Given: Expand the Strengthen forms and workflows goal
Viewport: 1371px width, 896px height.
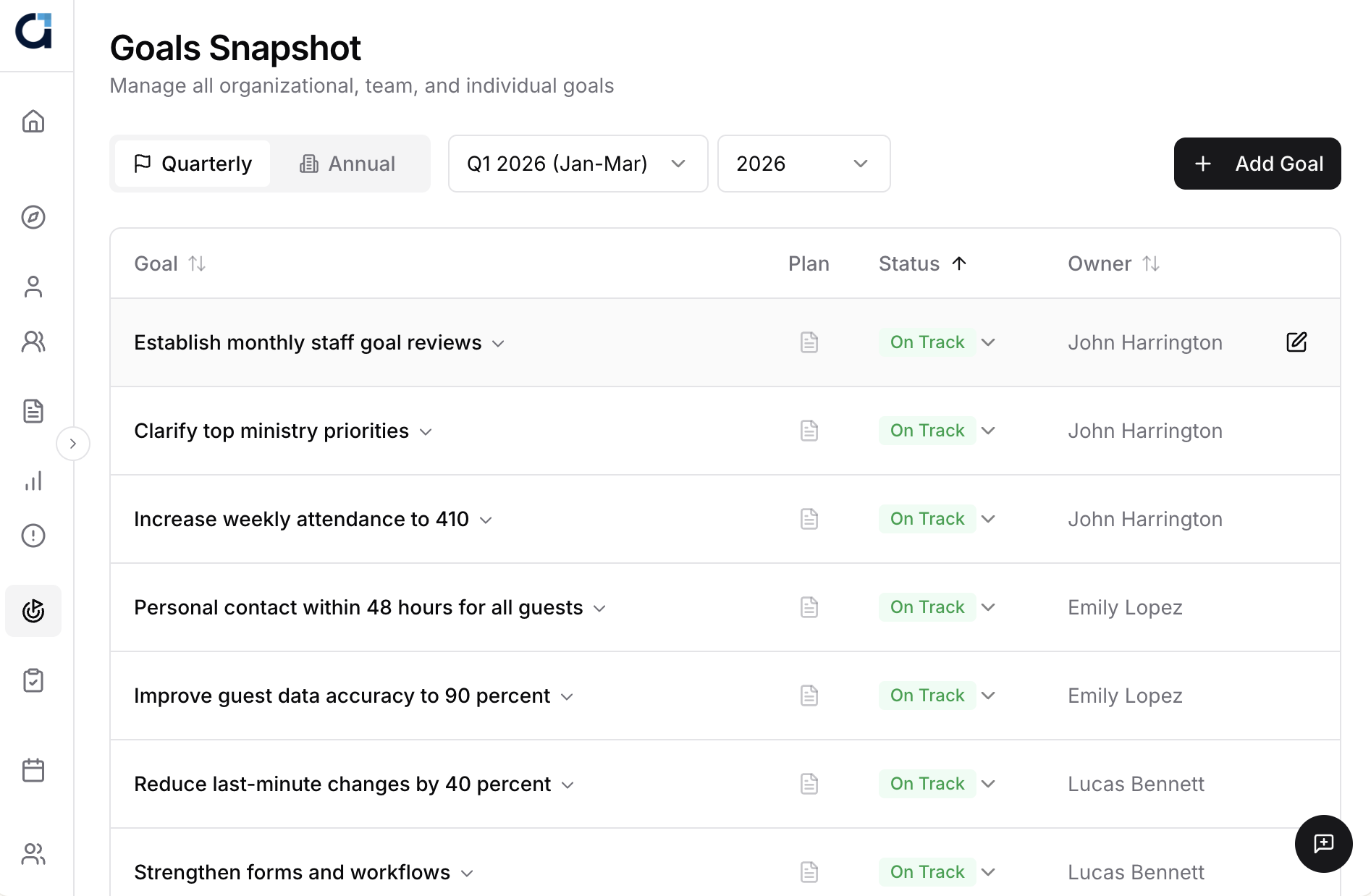Looking at the screenshot, I should coord(467,874).
